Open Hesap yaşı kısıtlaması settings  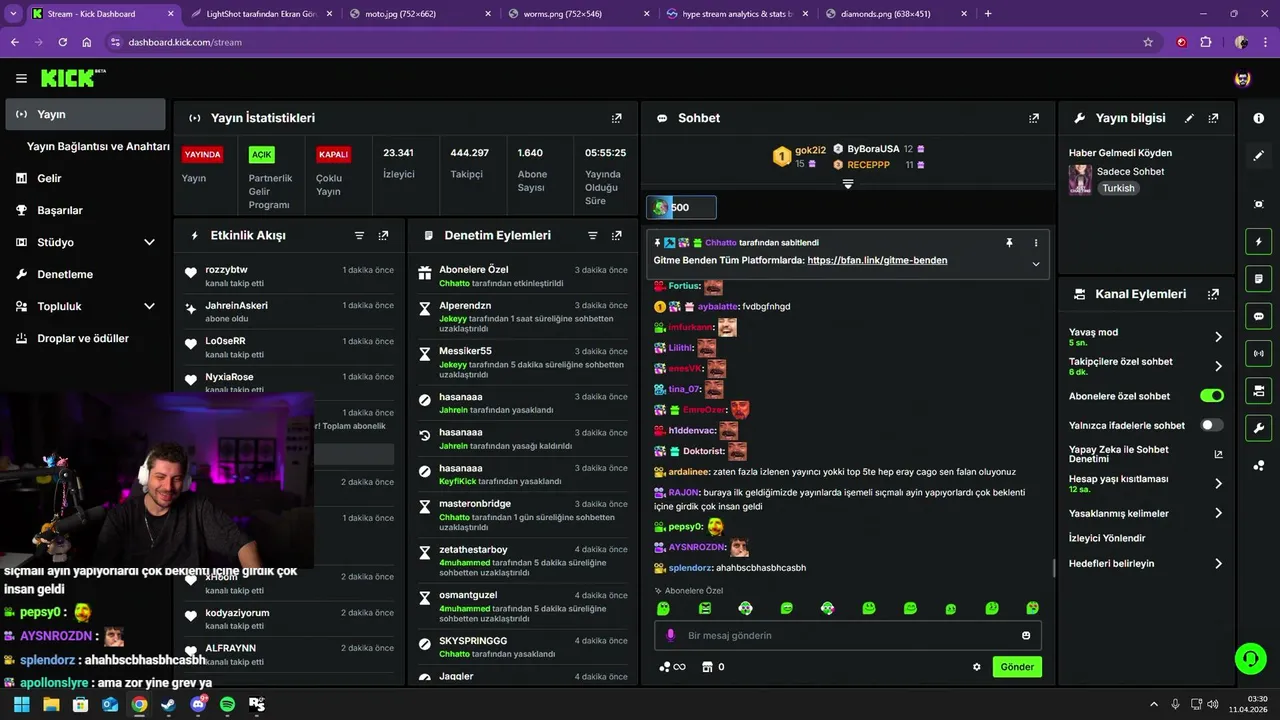[1146, 483]
